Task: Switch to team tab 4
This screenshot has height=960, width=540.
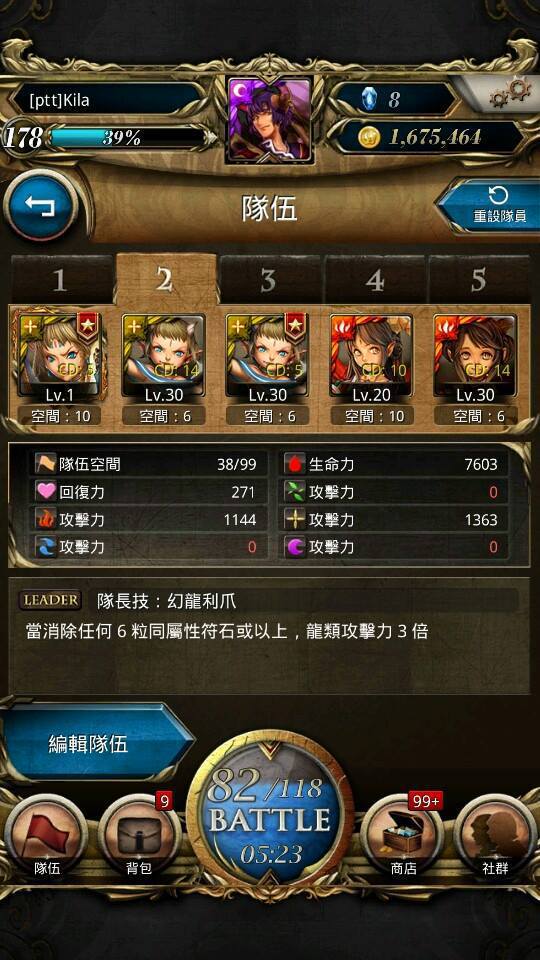Action: tap(374, 280)
